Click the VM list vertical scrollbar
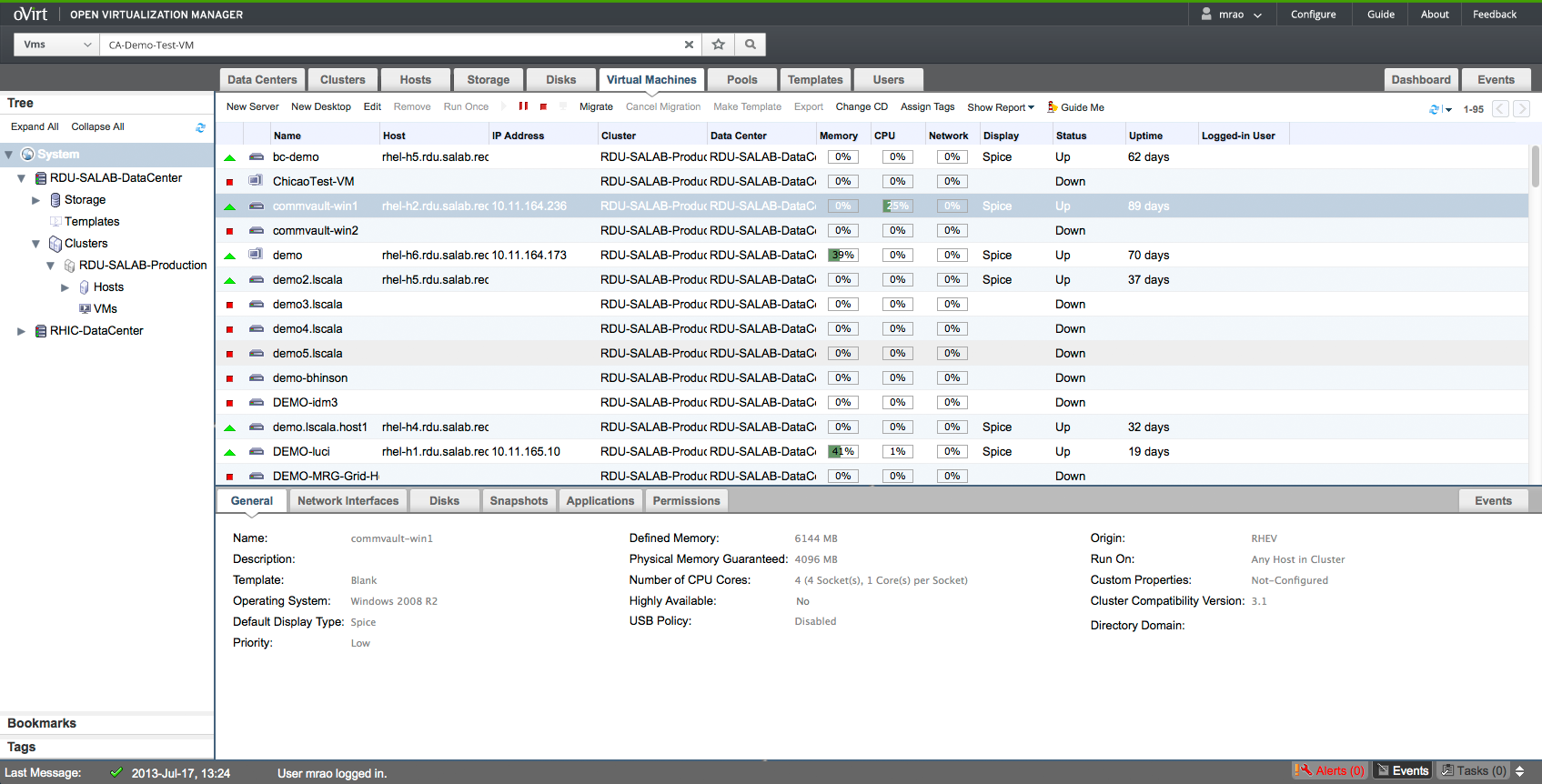Screen dimensions: 1542x784 tap(1535, 166)
